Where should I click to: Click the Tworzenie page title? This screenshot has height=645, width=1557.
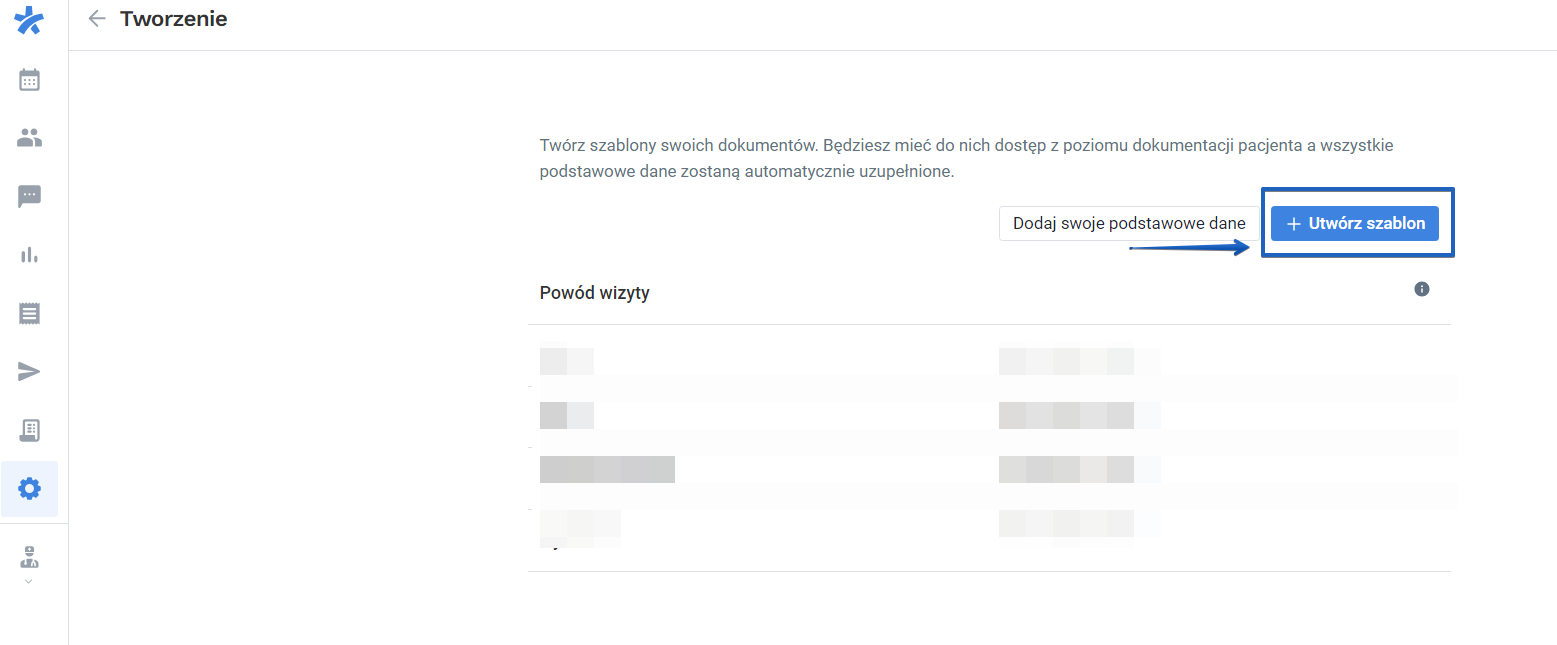tap(173, 18)
